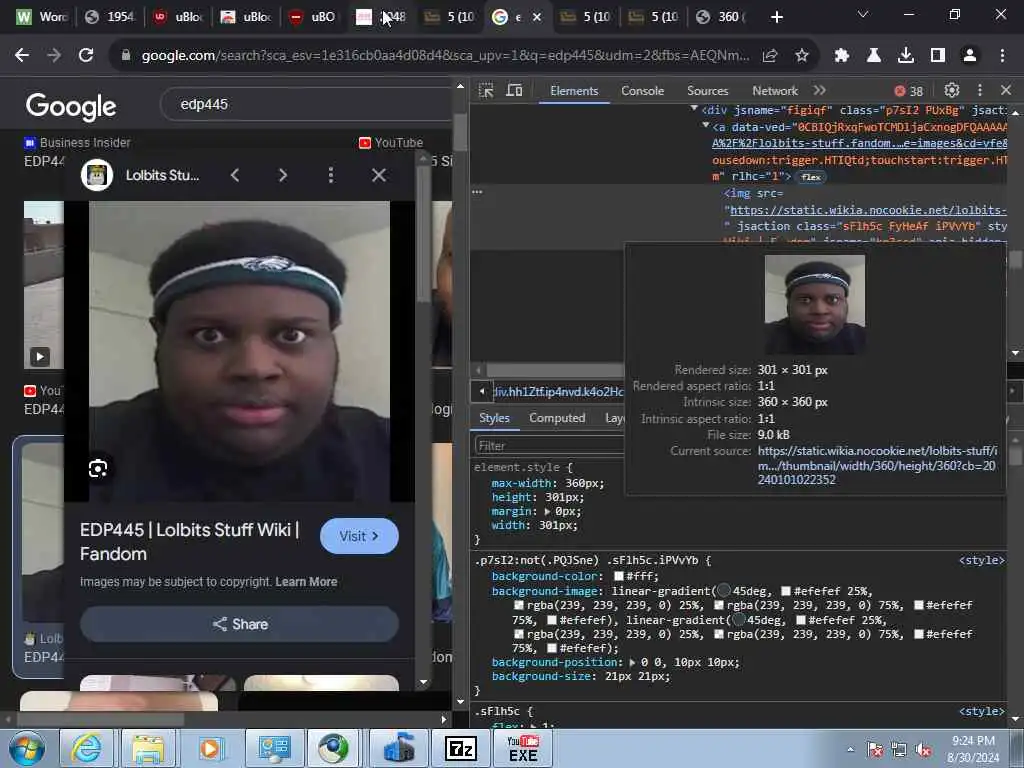The image size is (1024, 768).
Task: Close the image preview panel
Action: pos(379,175)
